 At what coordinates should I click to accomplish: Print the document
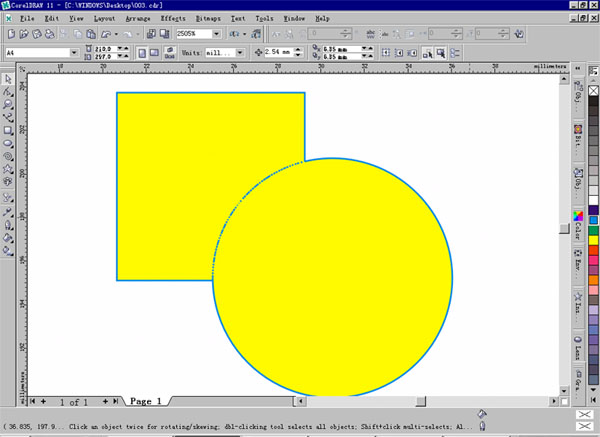click(x=50, y=34)
